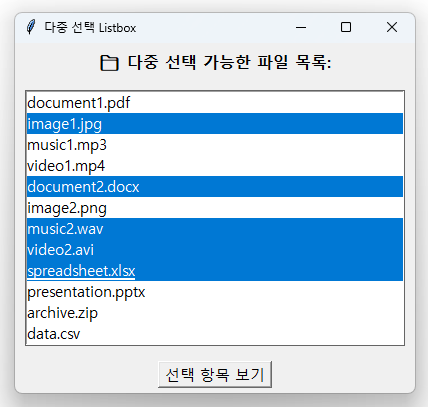Click the 선택 항목 보기 button
This screenshot has height=407, width=428.
215,374
